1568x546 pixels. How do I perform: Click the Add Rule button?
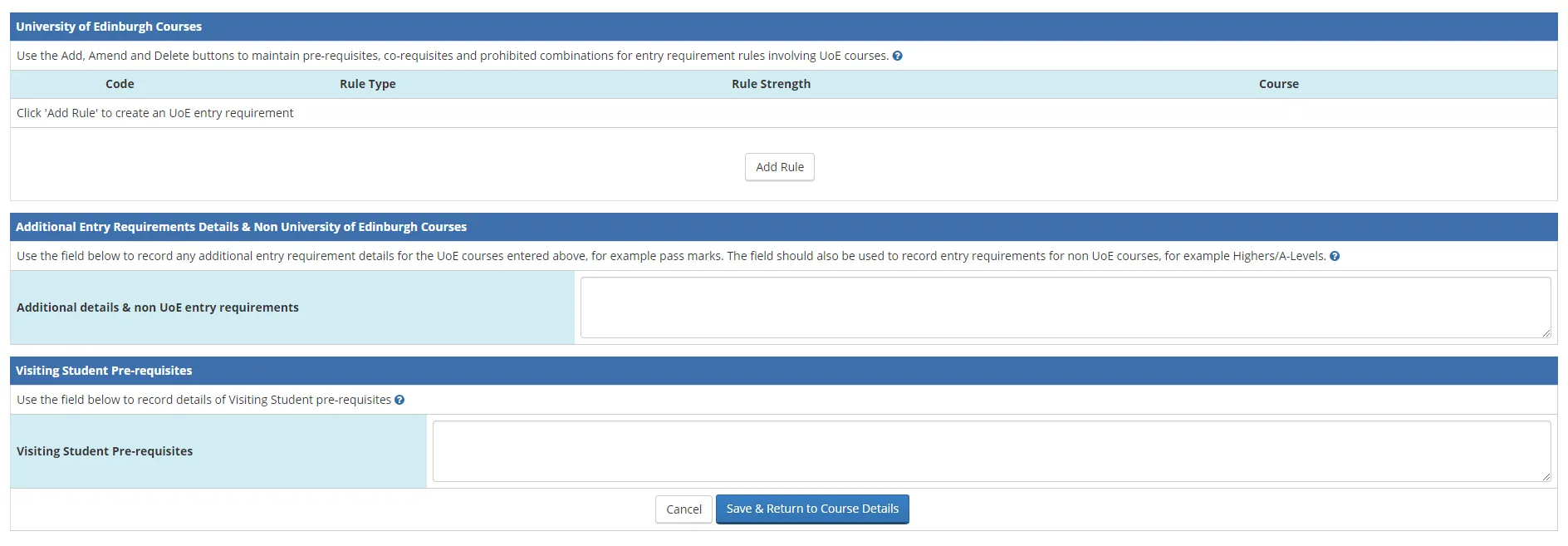coord(780,167)
